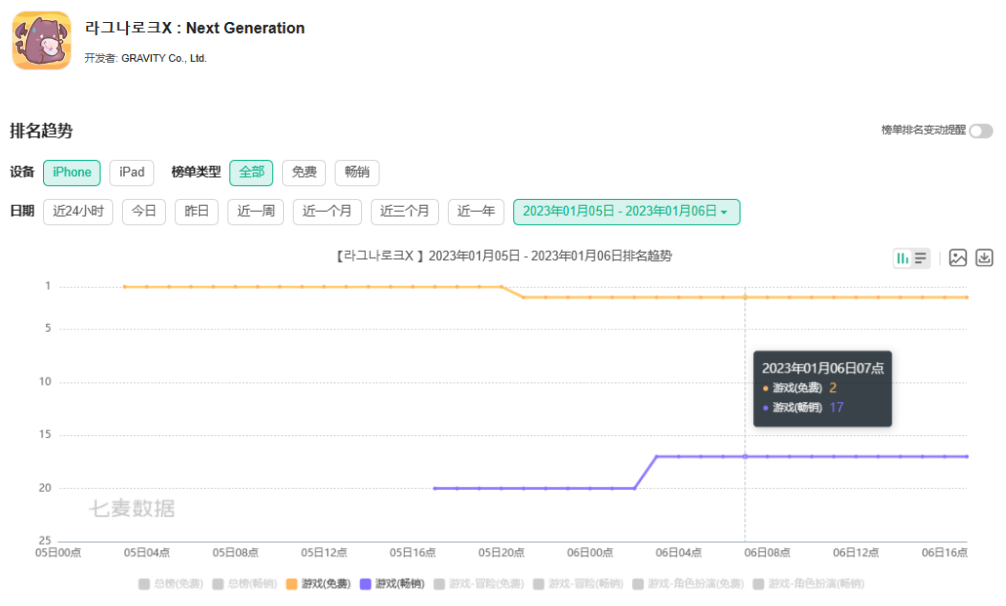This screenshot has height=606, width=1006.
Task: Filter chart type to 免费
Action: [x=304, y=172]
